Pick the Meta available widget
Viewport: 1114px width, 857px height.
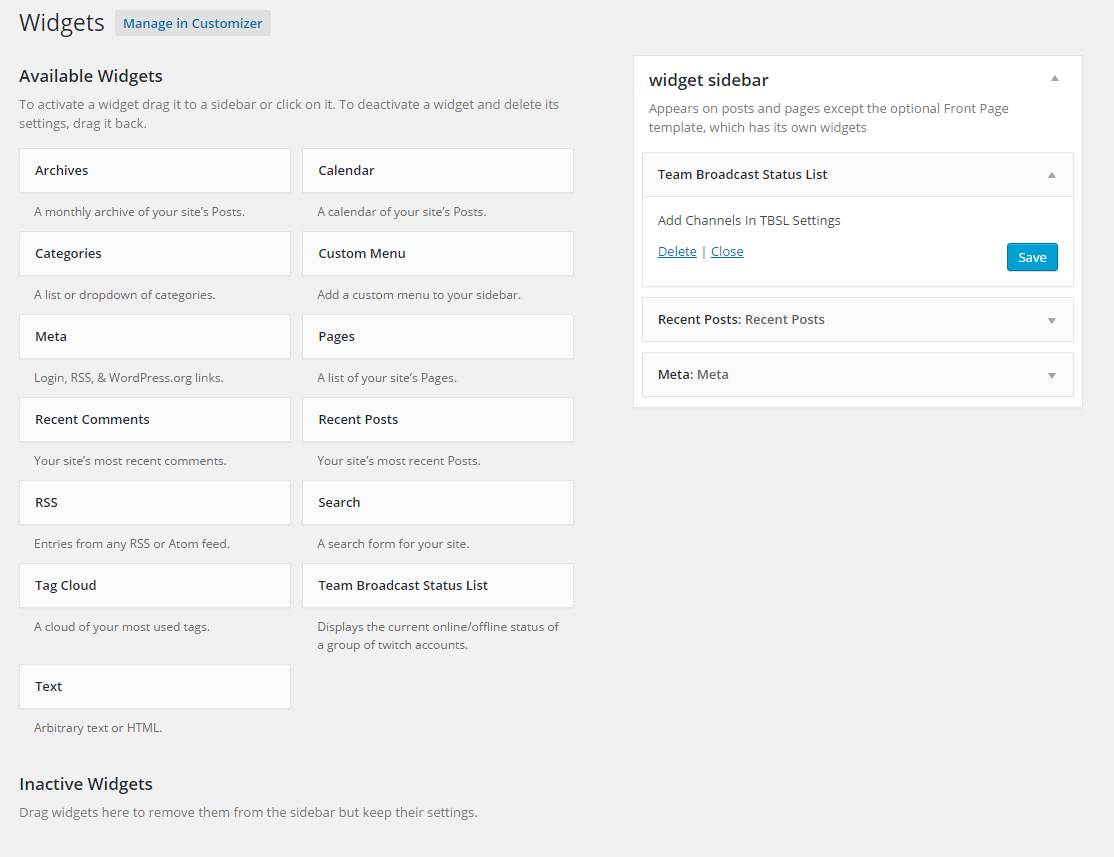155,337
